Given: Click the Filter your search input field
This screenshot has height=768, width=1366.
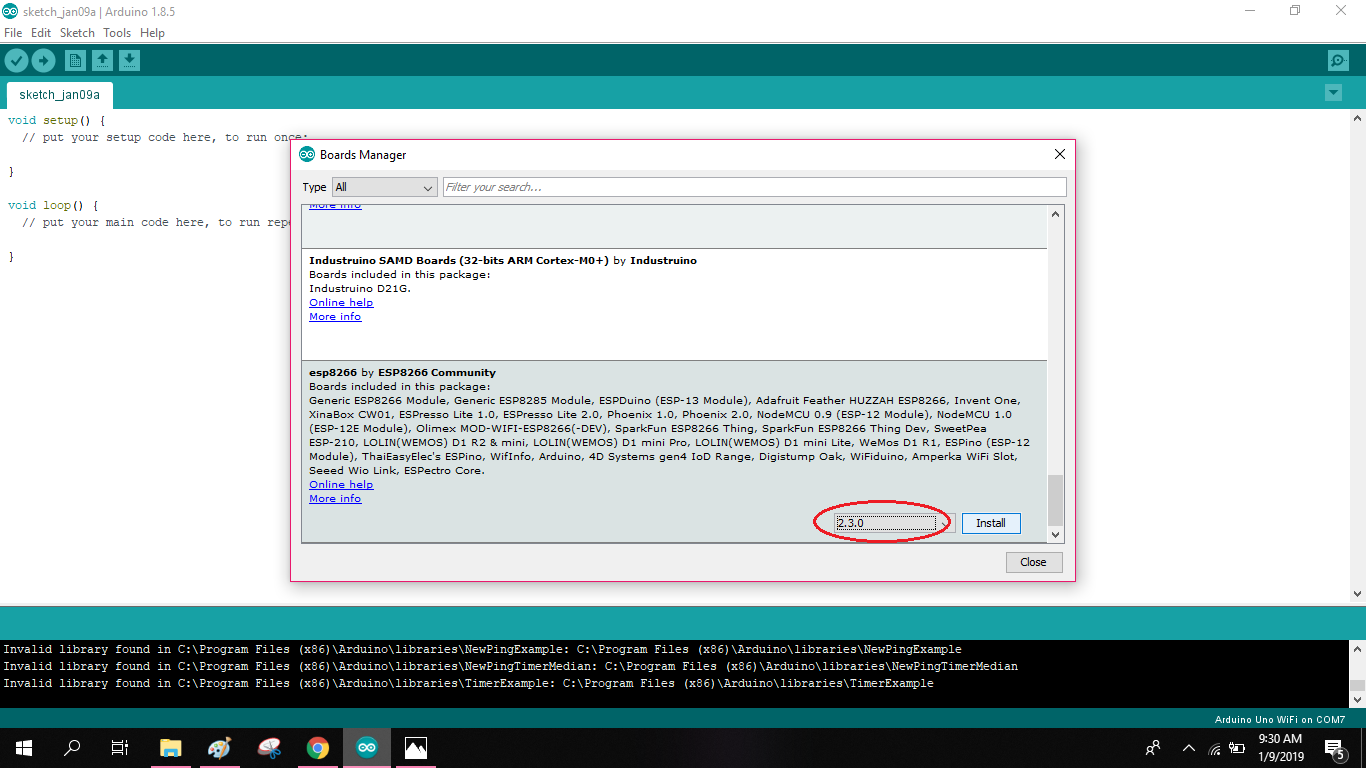Looking at the screenshot, I should pos(754,187).
